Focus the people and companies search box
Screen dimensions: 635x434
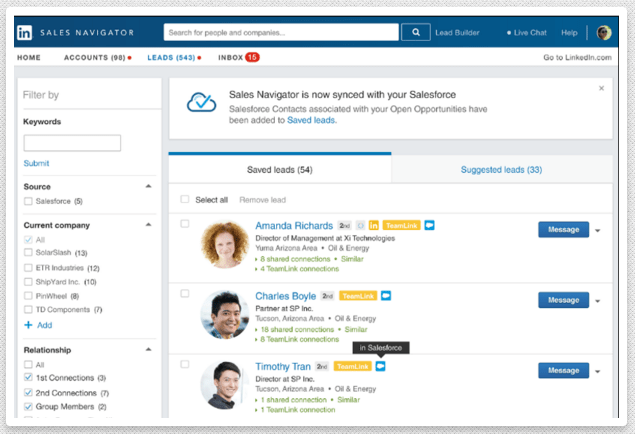[281, 32]
